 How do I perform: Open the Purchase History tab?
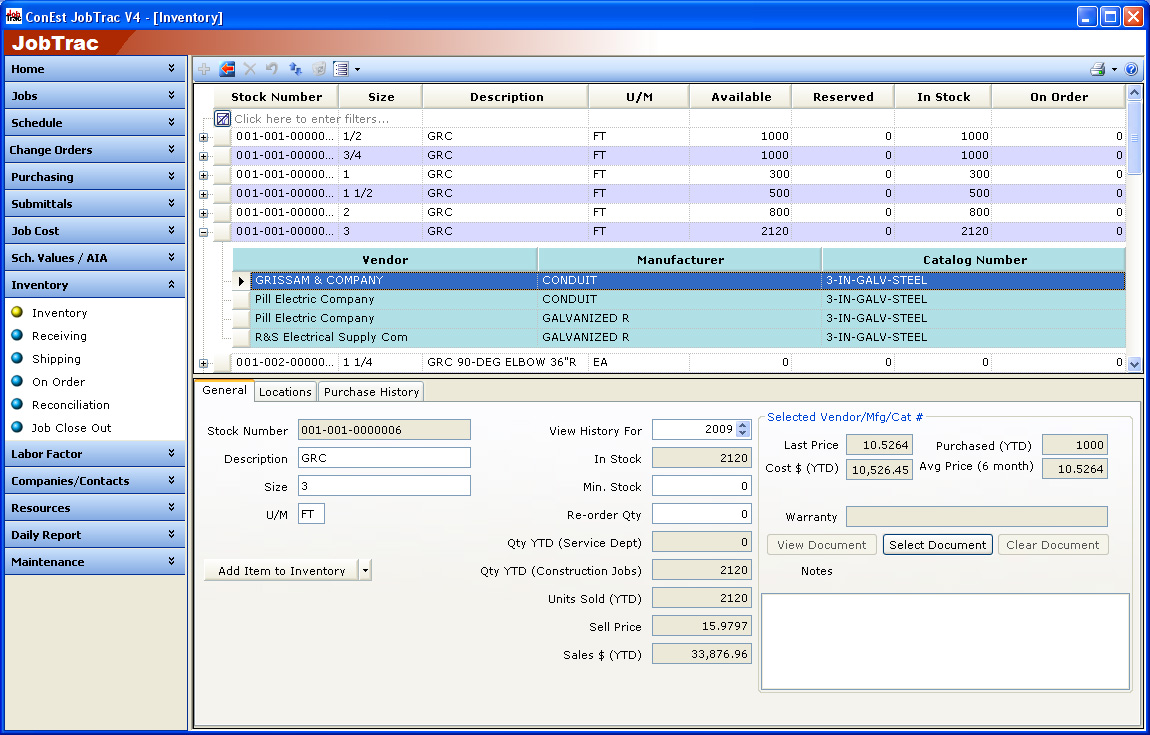click(371, 392)
